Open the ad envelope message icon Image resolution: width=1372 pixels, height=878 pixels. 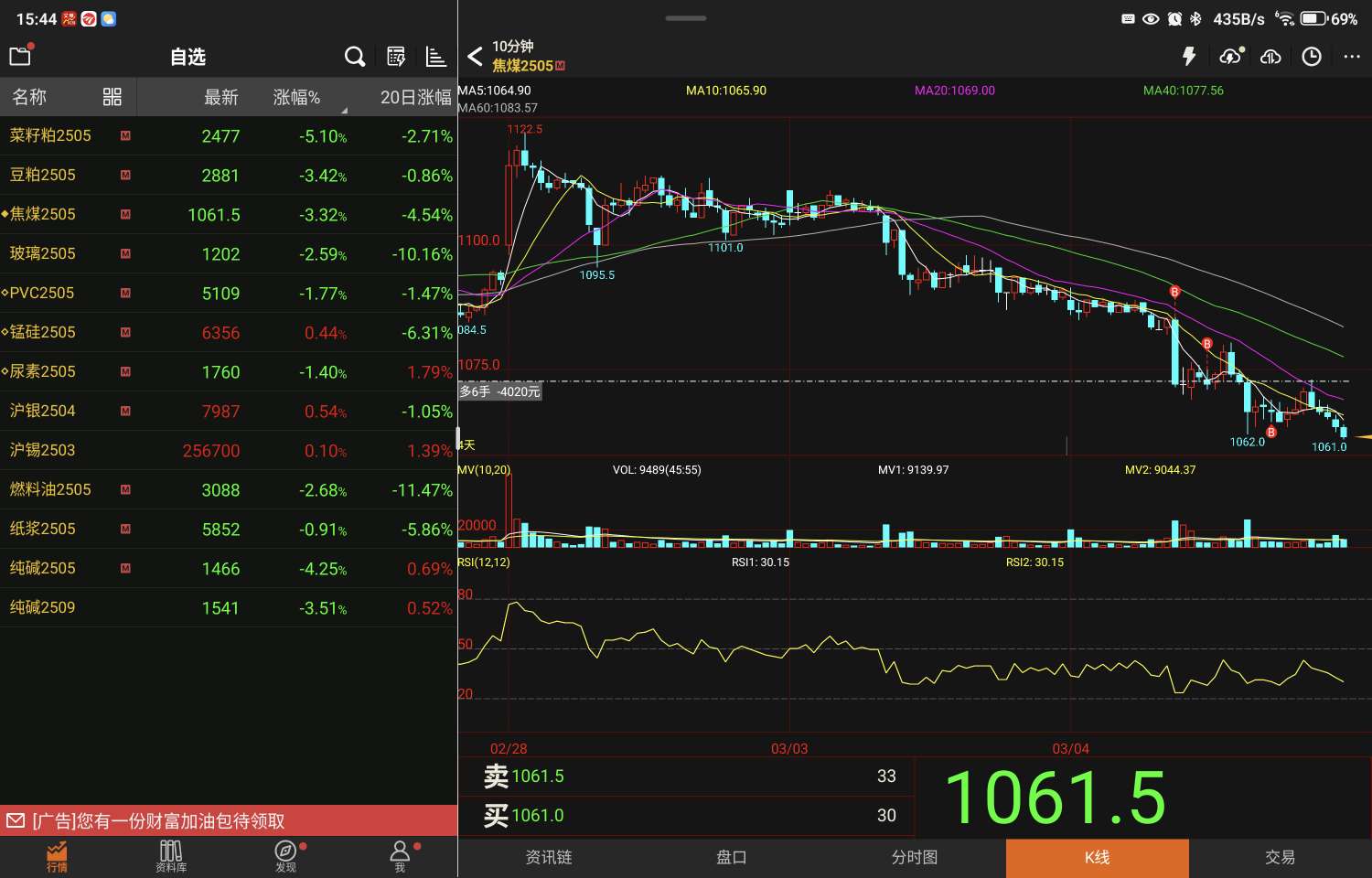[16, 820]
